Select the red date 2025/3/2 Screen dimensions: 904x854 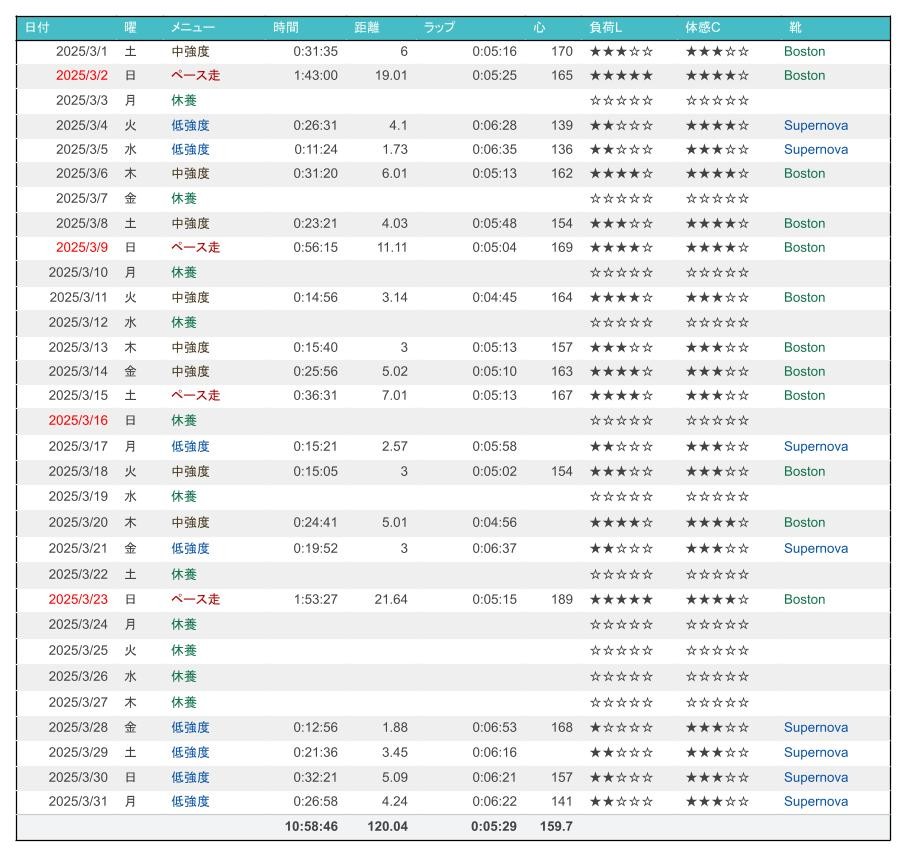(81, 76)
